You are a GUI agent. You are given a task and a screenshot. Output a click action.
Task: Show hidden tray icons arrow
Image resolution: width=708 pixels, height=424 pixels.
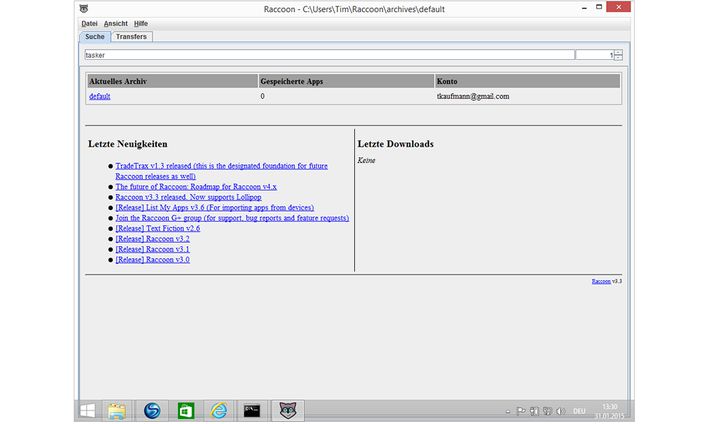pyautogui.click(x=508, y=412)
